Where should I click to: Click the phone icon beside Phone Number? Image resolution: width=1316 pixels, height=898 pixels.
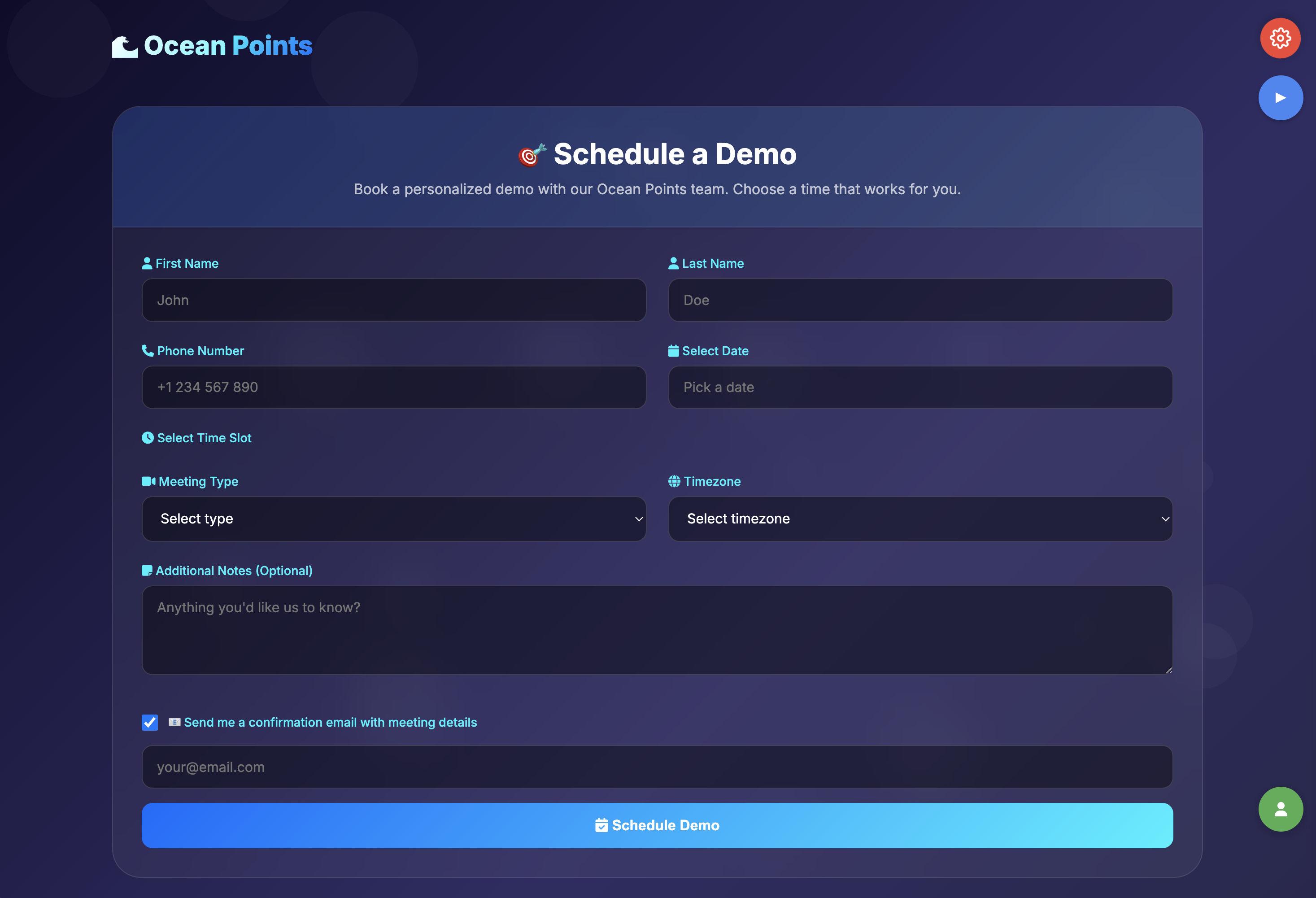point(148,350)
